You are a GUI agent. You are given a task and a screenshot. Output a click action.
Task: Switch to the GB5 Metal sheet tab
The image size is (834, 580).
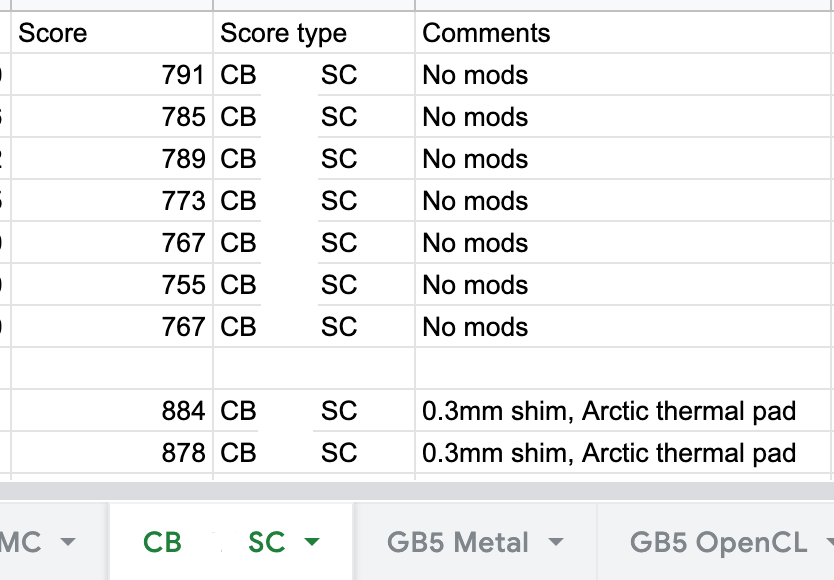457,543
